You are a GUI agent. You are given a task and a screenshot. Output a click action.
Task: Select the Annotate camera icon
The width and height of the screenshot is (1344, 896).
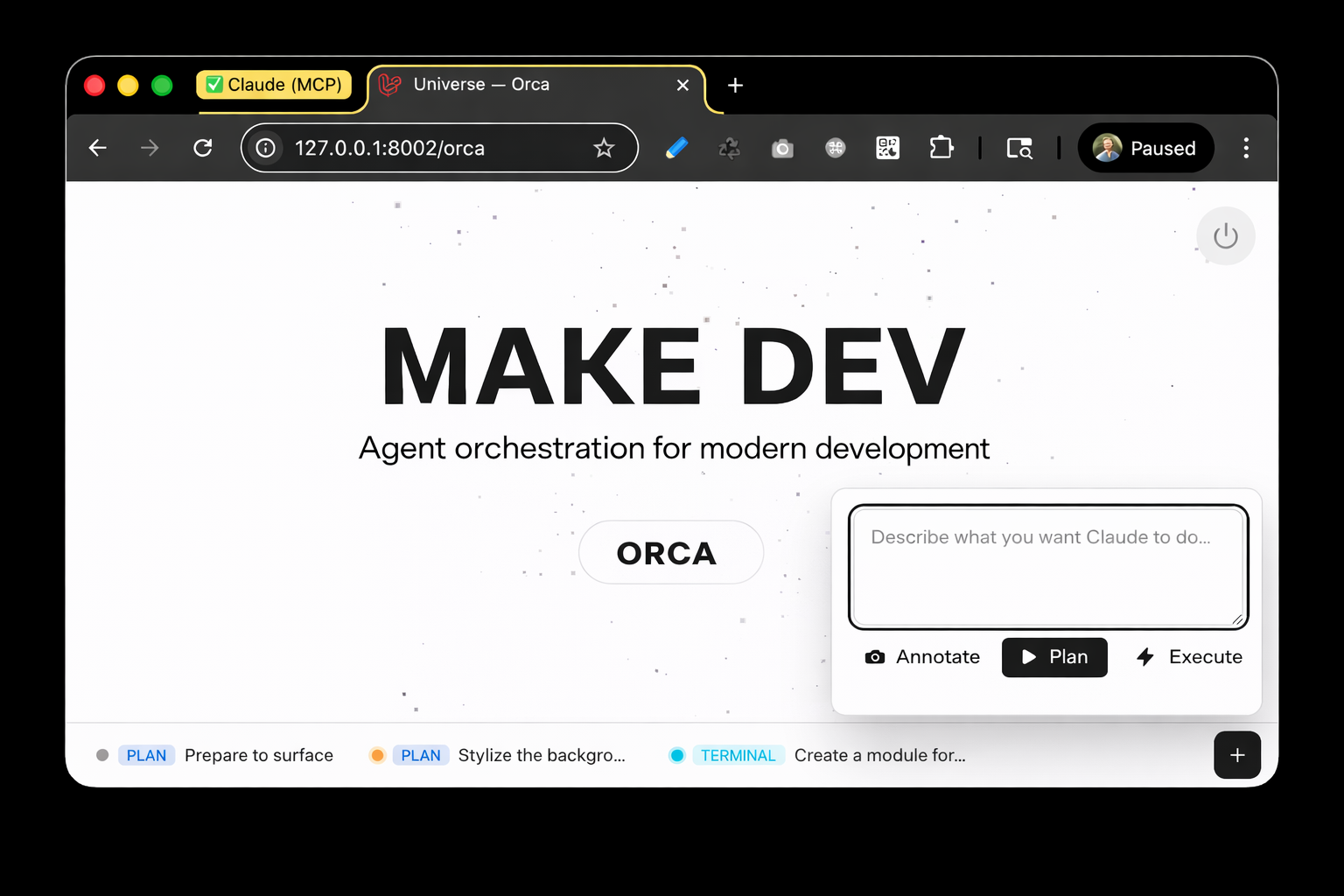coord(875,656)
